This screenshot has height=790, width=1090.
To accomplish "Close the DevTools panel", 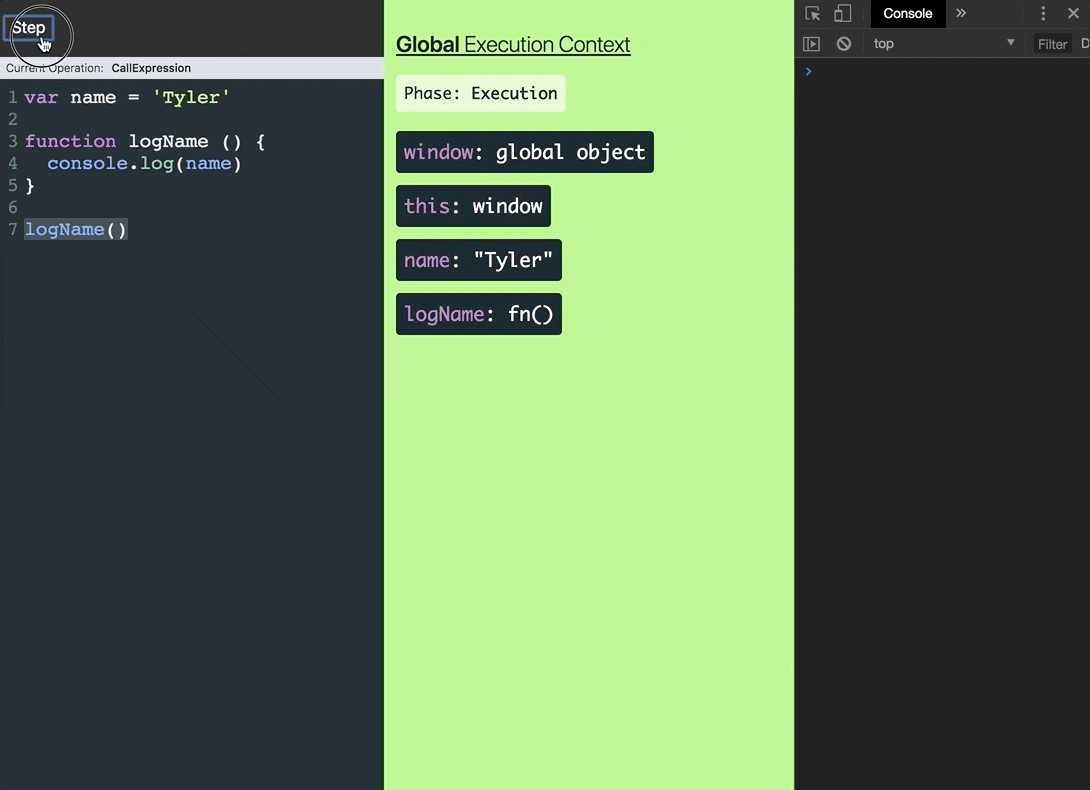I will [x=1073, y=13].
